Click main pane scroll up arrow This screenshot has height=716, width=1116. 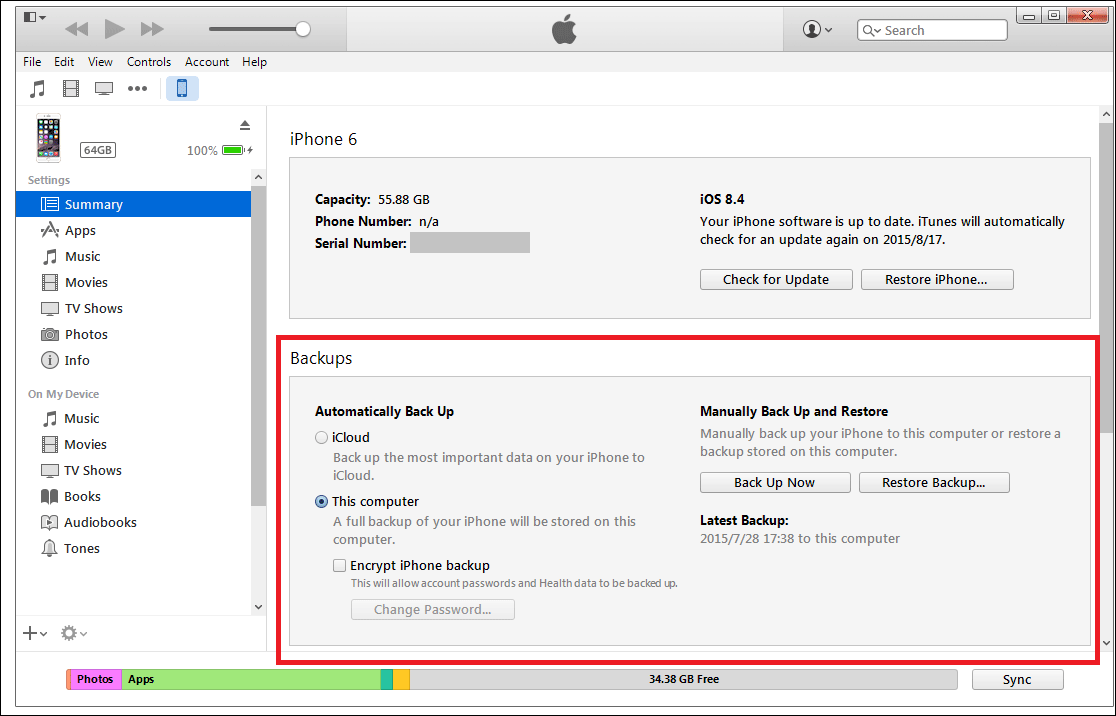coord(1106,114)
